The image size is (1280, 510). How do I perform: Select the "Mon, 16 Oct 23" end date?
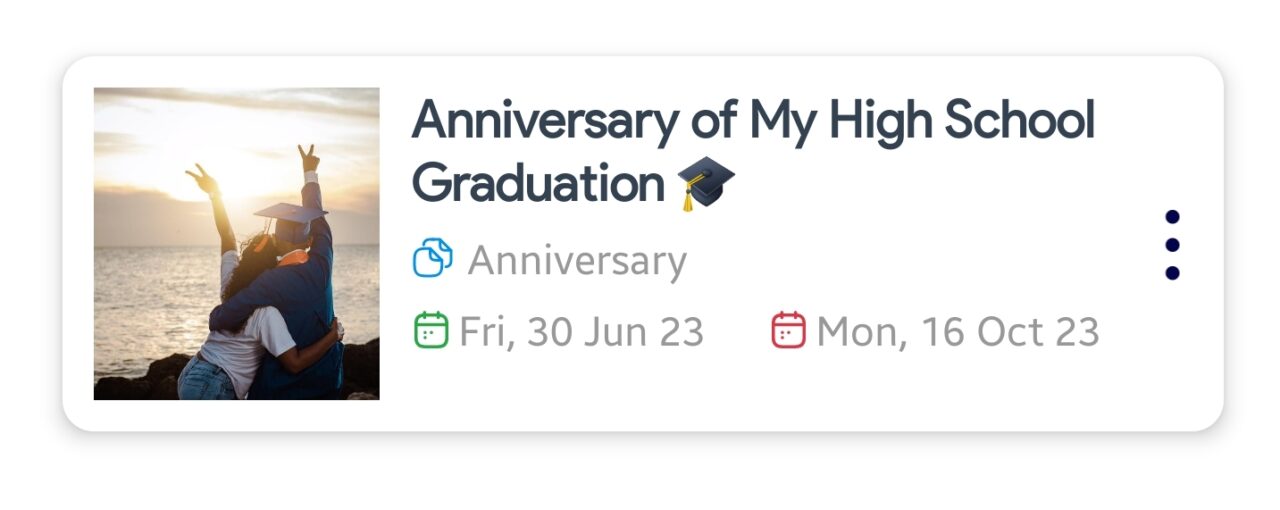coord(958,332)
